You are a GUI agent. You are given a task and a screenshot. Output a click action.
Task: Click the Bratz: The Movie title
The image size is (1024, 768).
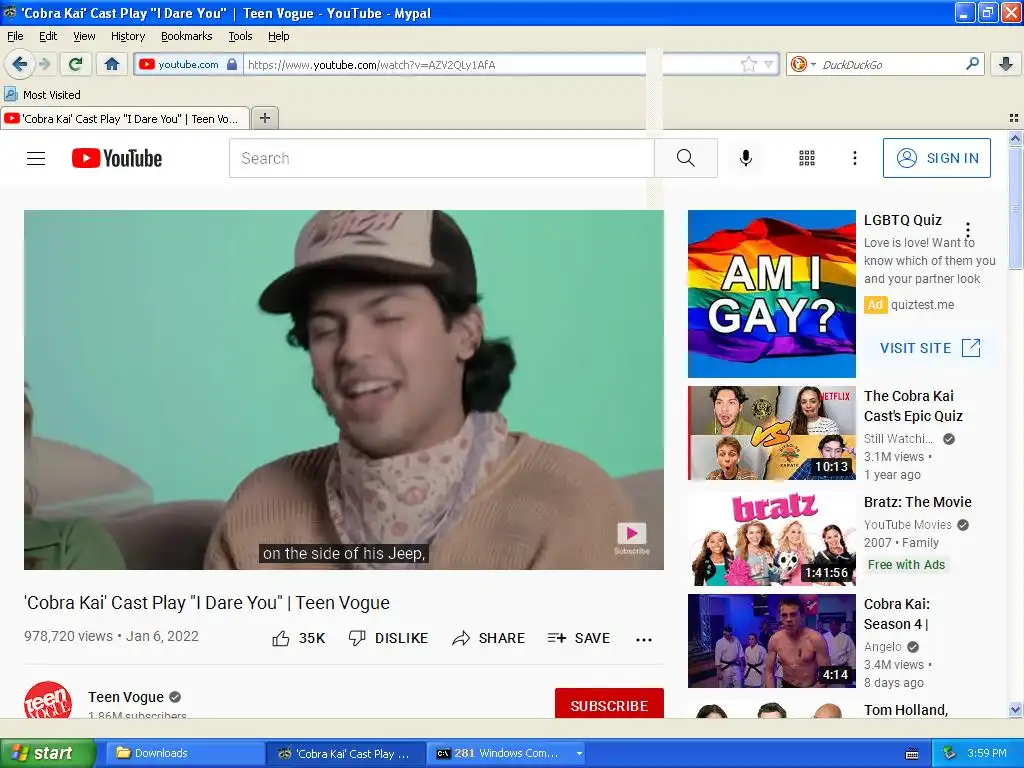(x=918, y=502)
